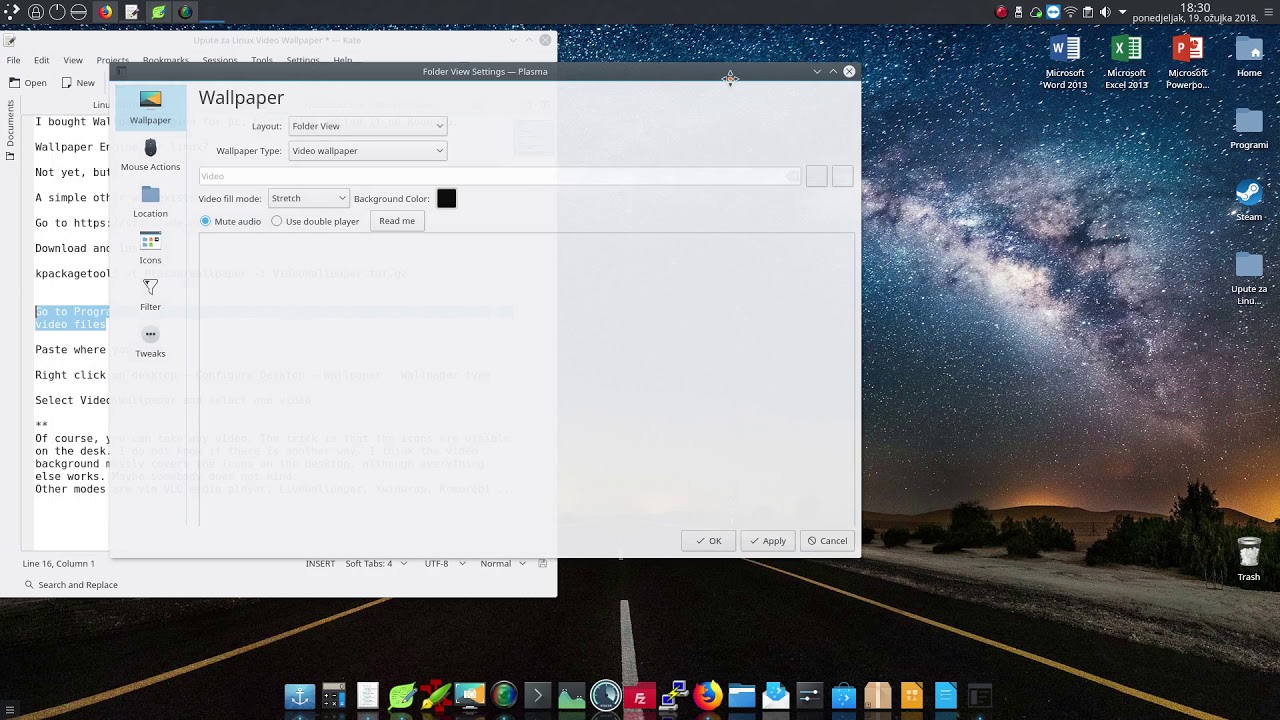Screen dimensions: 1280x720
Task: Click the lock screen icon in top panel
Action: (x=35, y=12)
